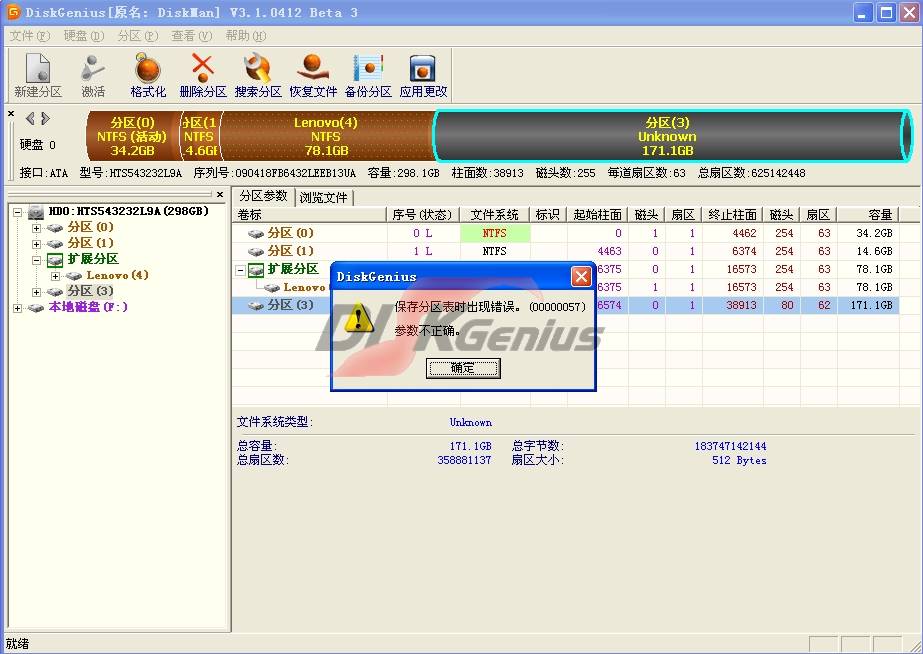This screenshot has height=654, width=923.
Task: Collapse the HD0:HTS543232L9A tree node
Action: click(18, 212)
